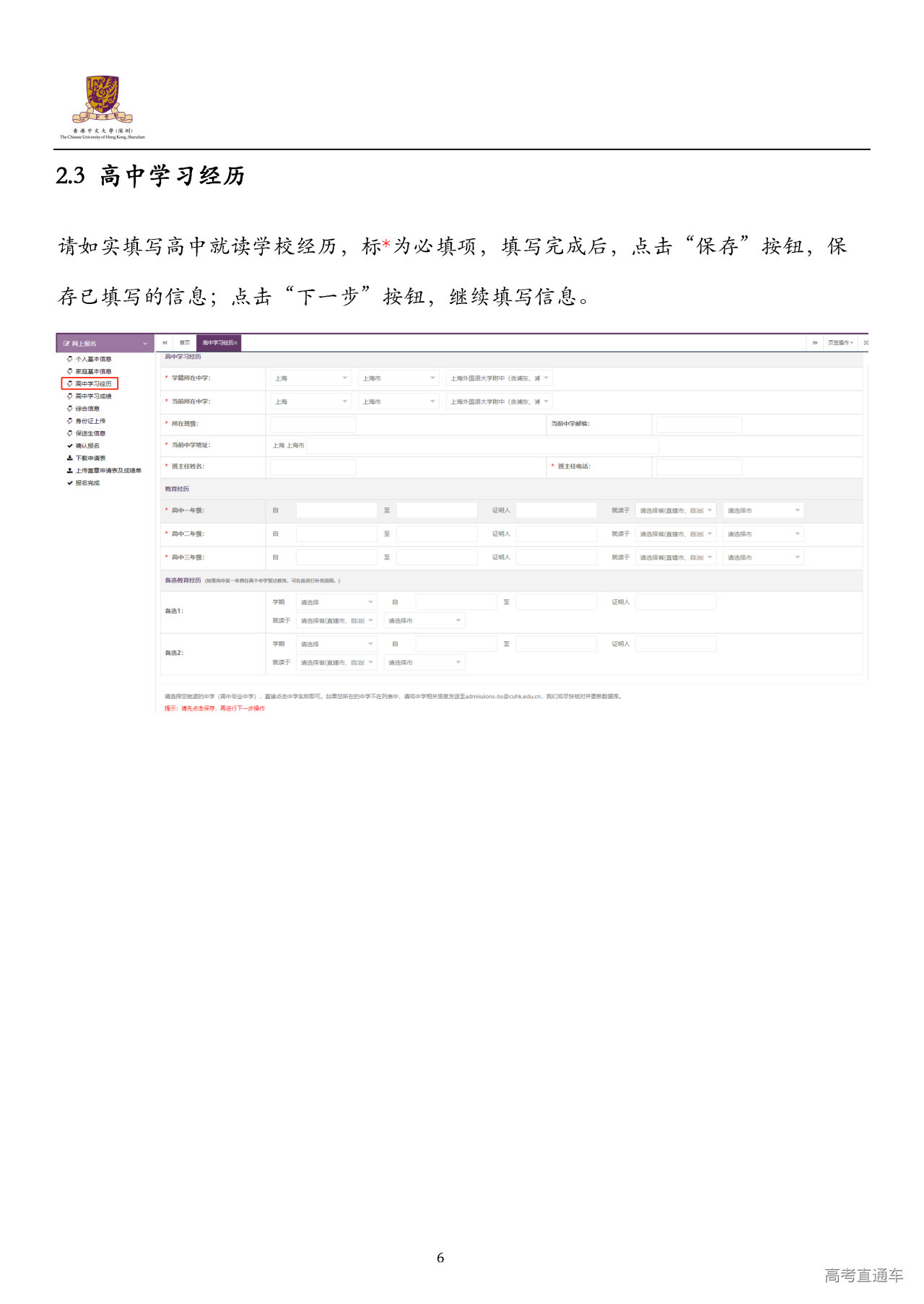The image size is (924, 1304).
Task: Select 个人基本信息 in the sidebar
Action: click(93, 360)
